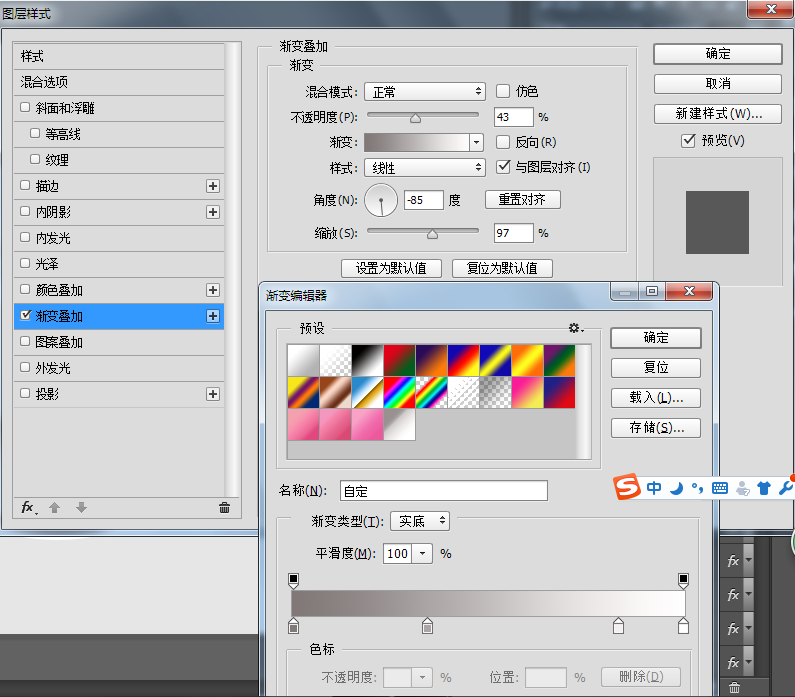Uncheck 与图层对齐(I)
The height and width of the screenshot is (697, 795).
point(503,167)
